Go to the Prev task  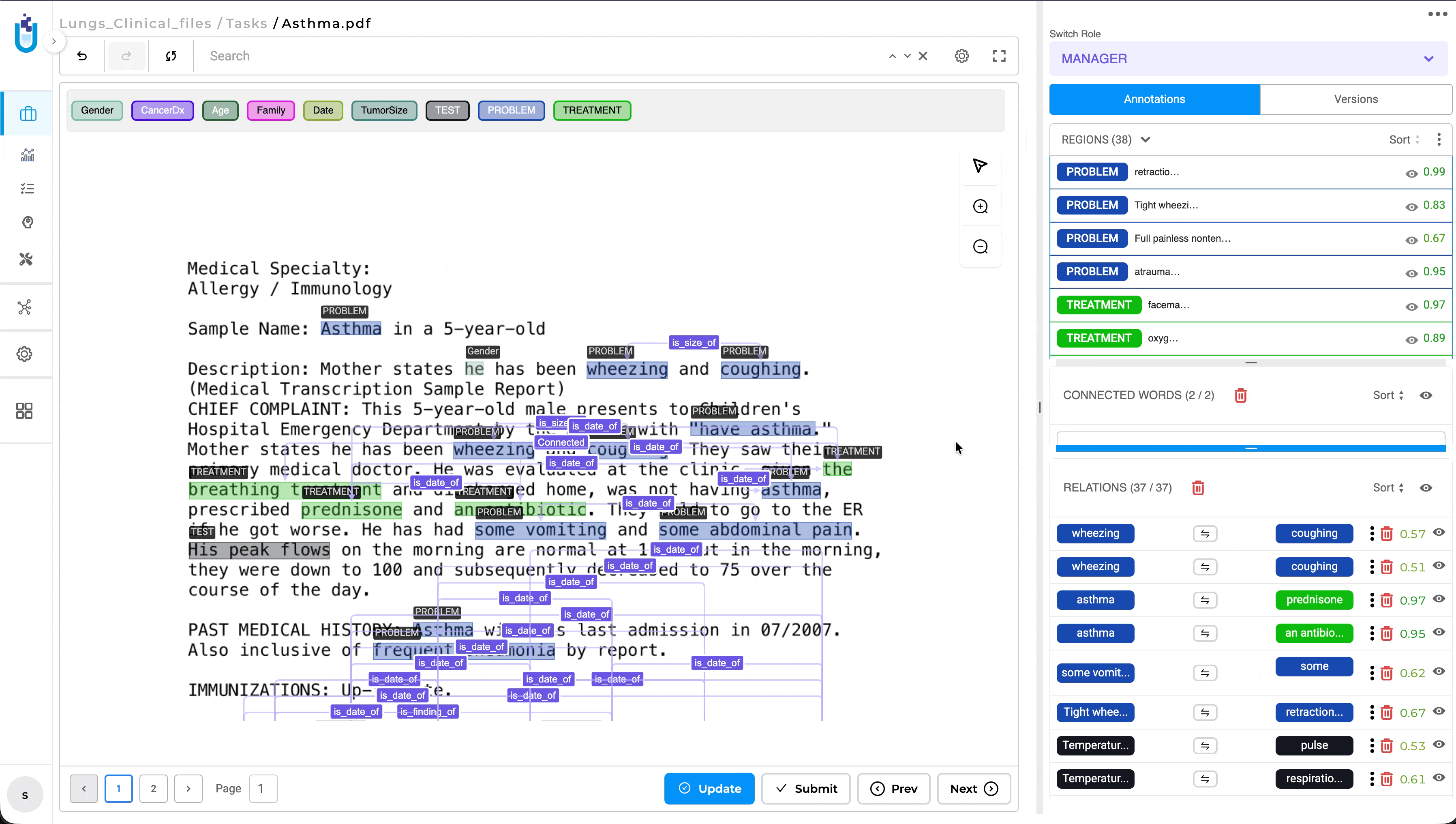[893, 788]
